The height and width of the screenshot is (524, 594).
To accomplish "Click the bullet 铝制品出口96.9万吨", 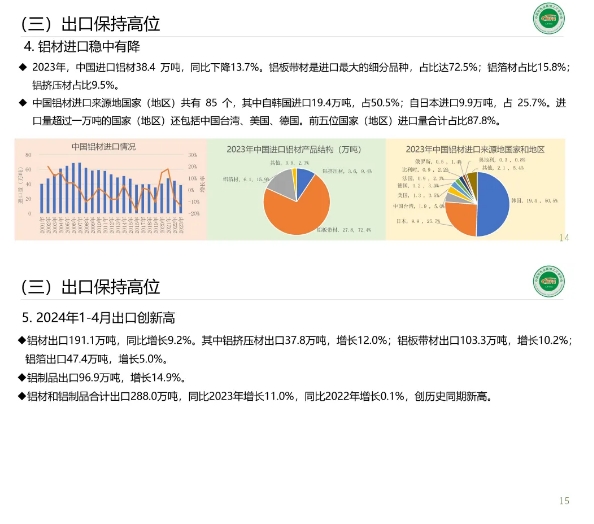I will pyautogui.click(x=102, y=377).
